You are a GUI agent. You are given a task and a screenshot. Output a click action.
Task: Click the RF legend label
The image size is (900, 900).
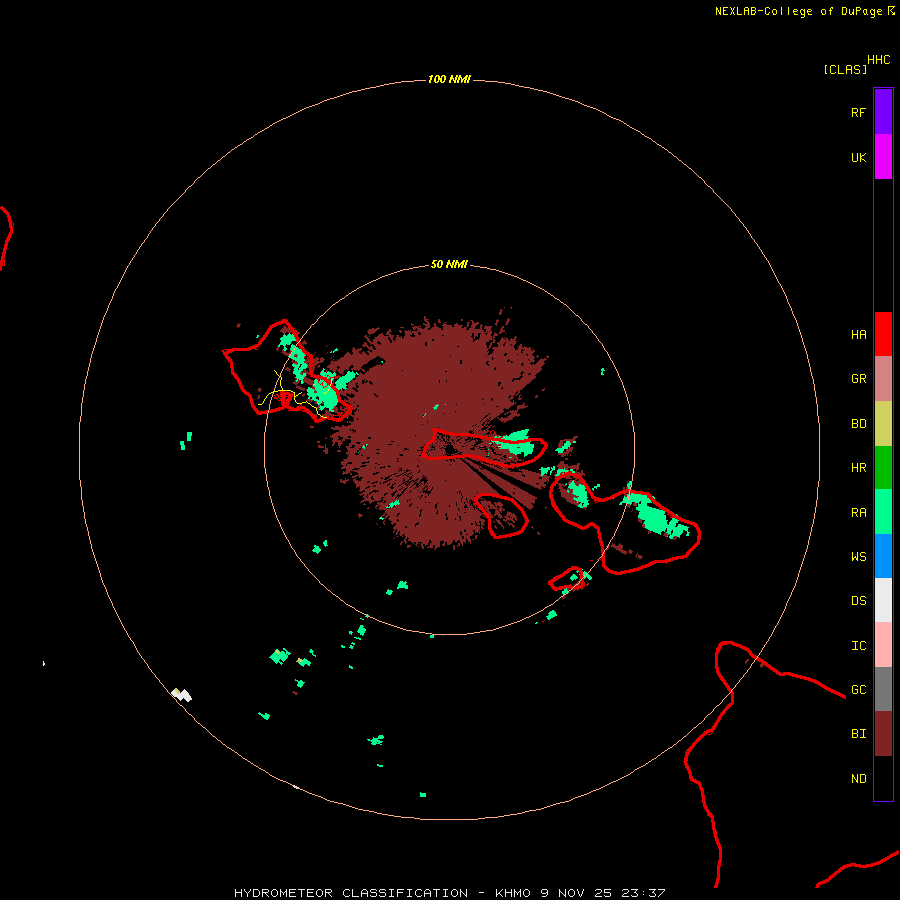(x=859, y=112)
